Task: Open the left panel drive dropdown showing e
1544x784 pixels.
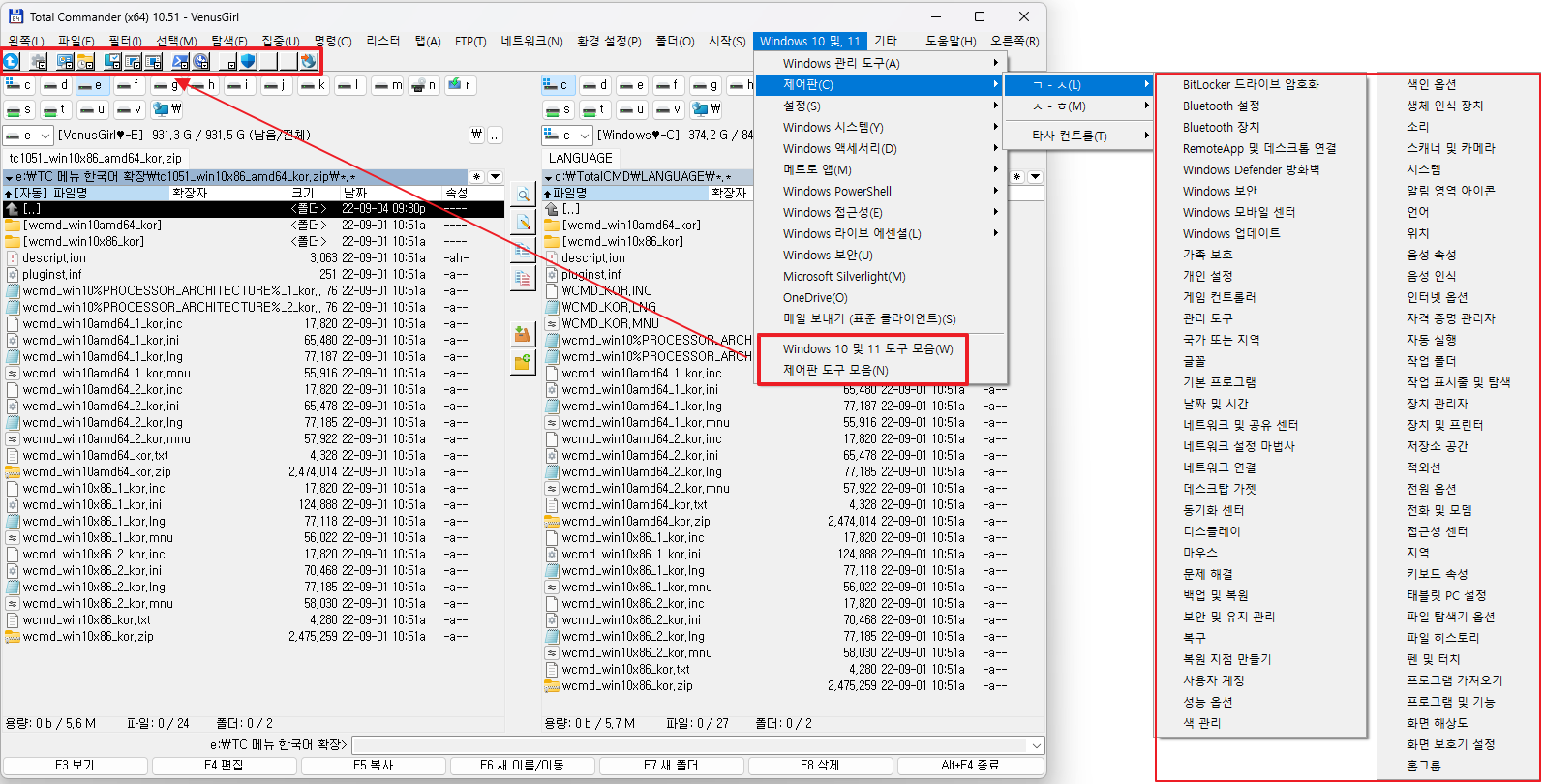Action: pyautogui.click(x=27, y=136)
